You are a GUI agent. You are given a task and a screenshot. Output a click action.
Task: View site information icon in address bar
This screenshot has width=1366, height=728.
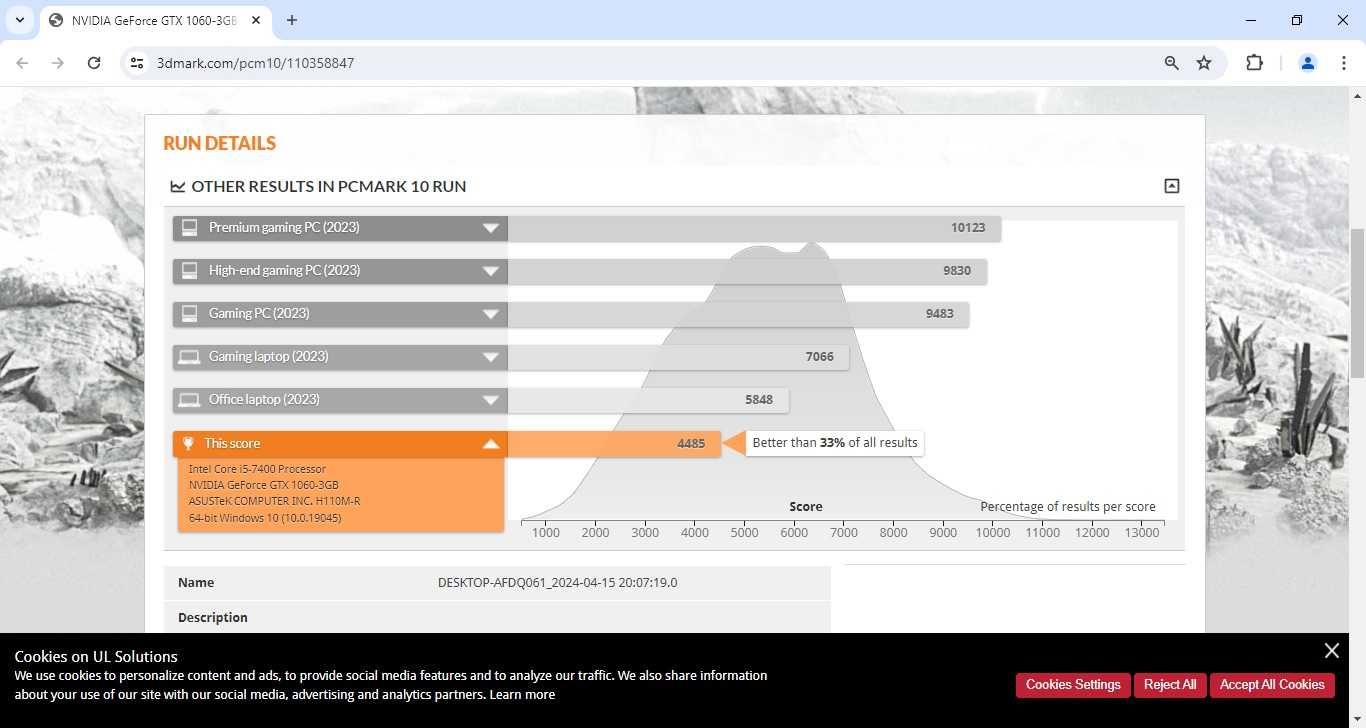(138, 63)
